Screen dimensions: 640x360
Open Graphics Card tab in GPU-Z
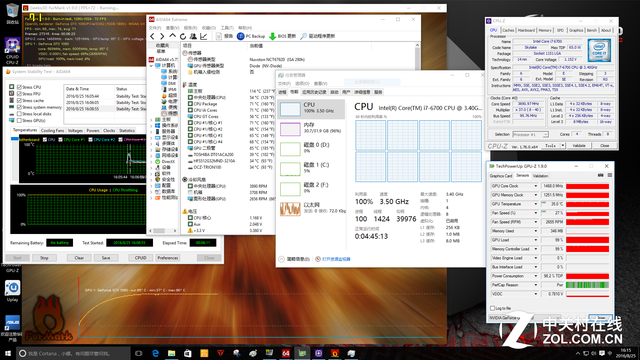pos(501,176)
